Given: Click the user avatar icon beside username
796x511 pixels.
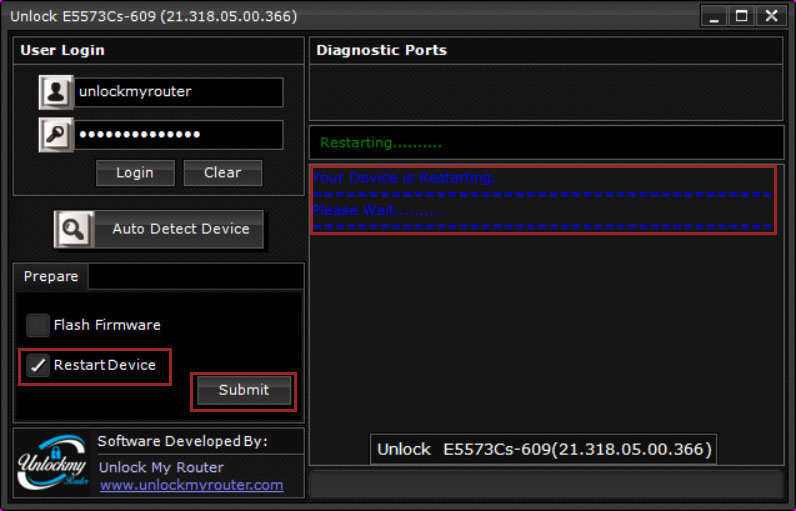Looking at the screenshot, I should (56, 92).
